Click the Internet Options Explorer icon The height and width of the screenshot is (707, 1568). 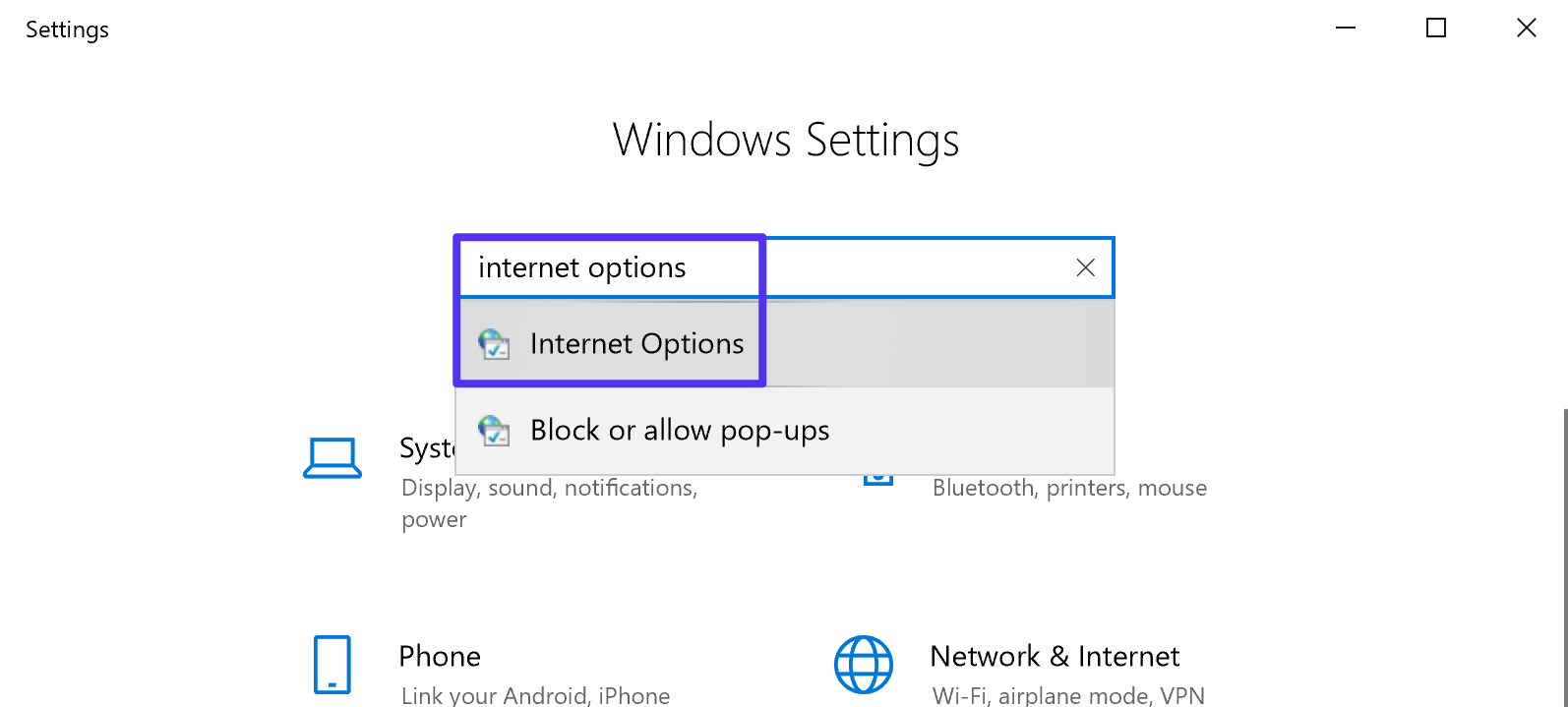pos(495,343)
